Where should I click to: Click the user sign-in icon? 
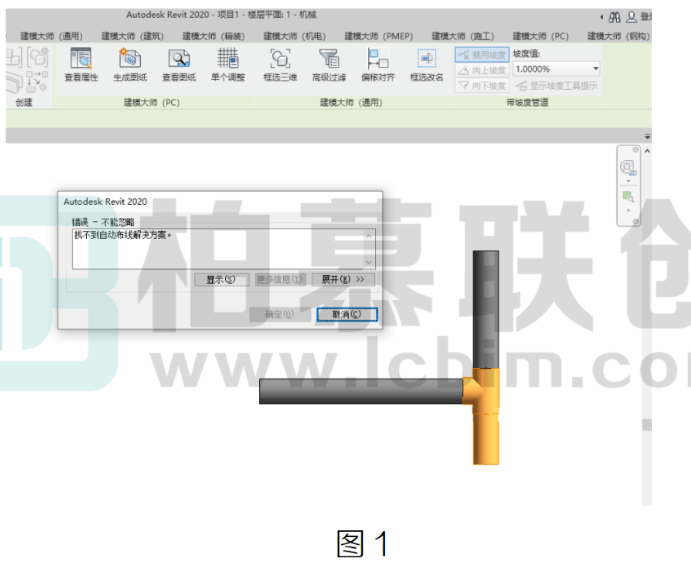coord(632,17)
